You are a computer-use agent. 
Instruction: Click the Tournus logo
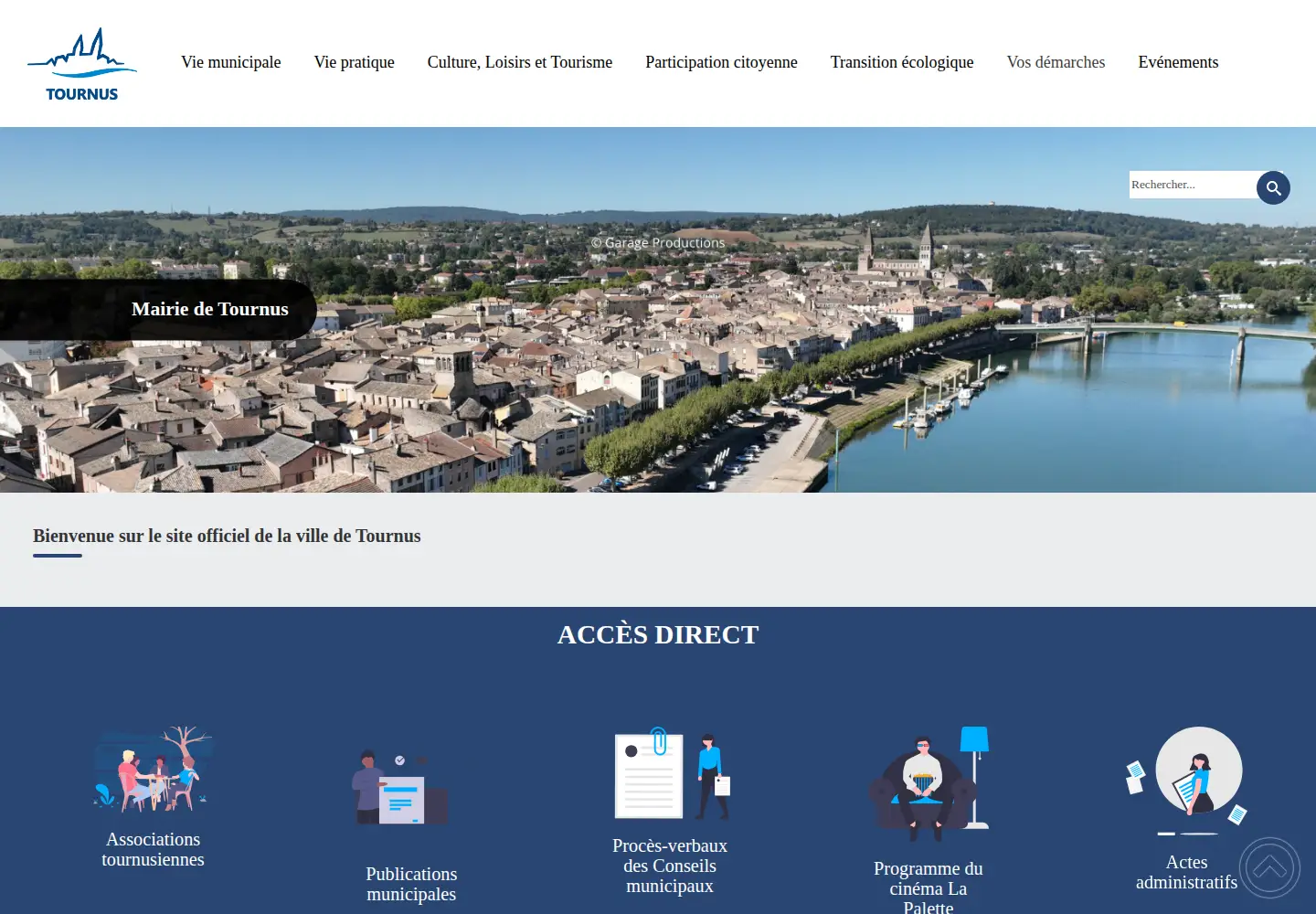(x=82, y=64)
